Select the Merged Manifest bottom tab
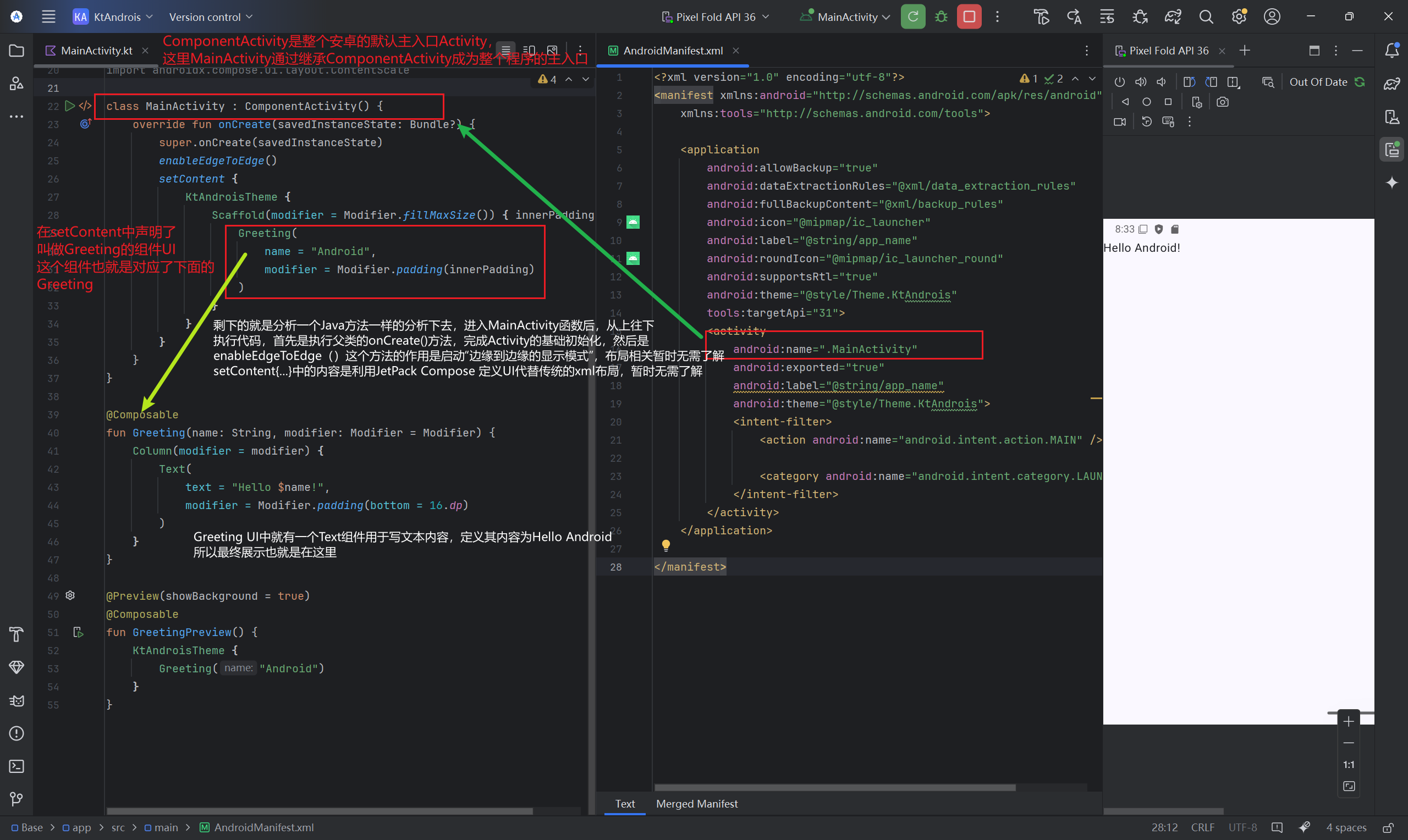Viewport: 1408px width, 840px height. click(696, 804)
